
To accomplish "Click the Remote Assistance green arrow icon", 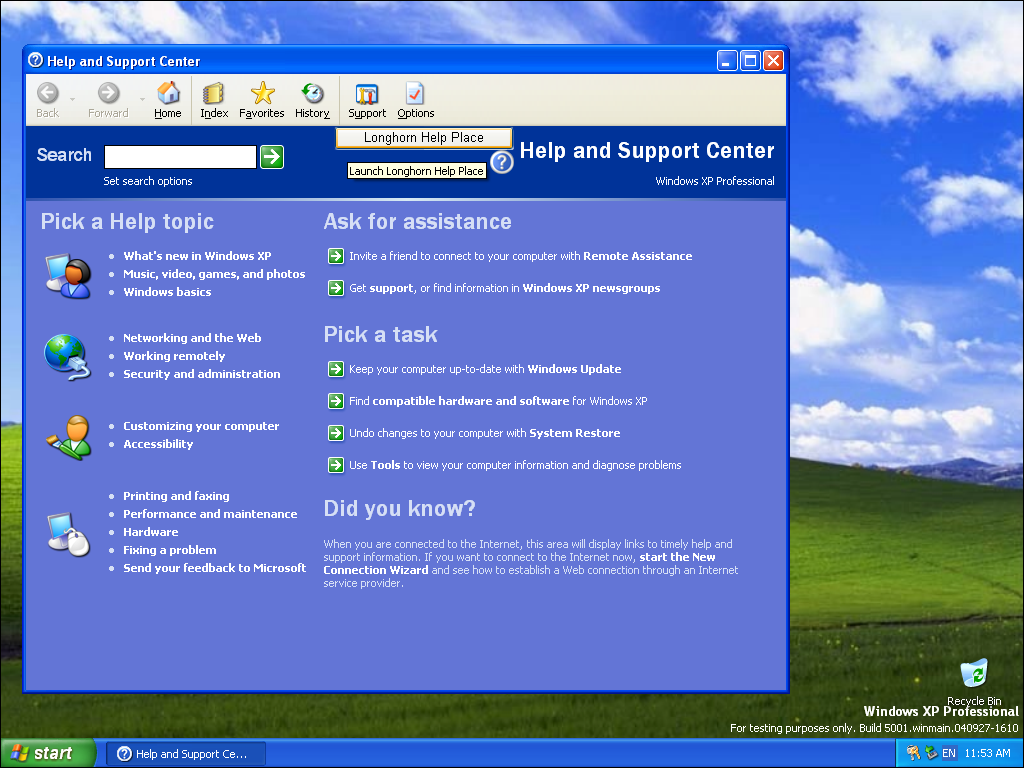I will 336,256.
